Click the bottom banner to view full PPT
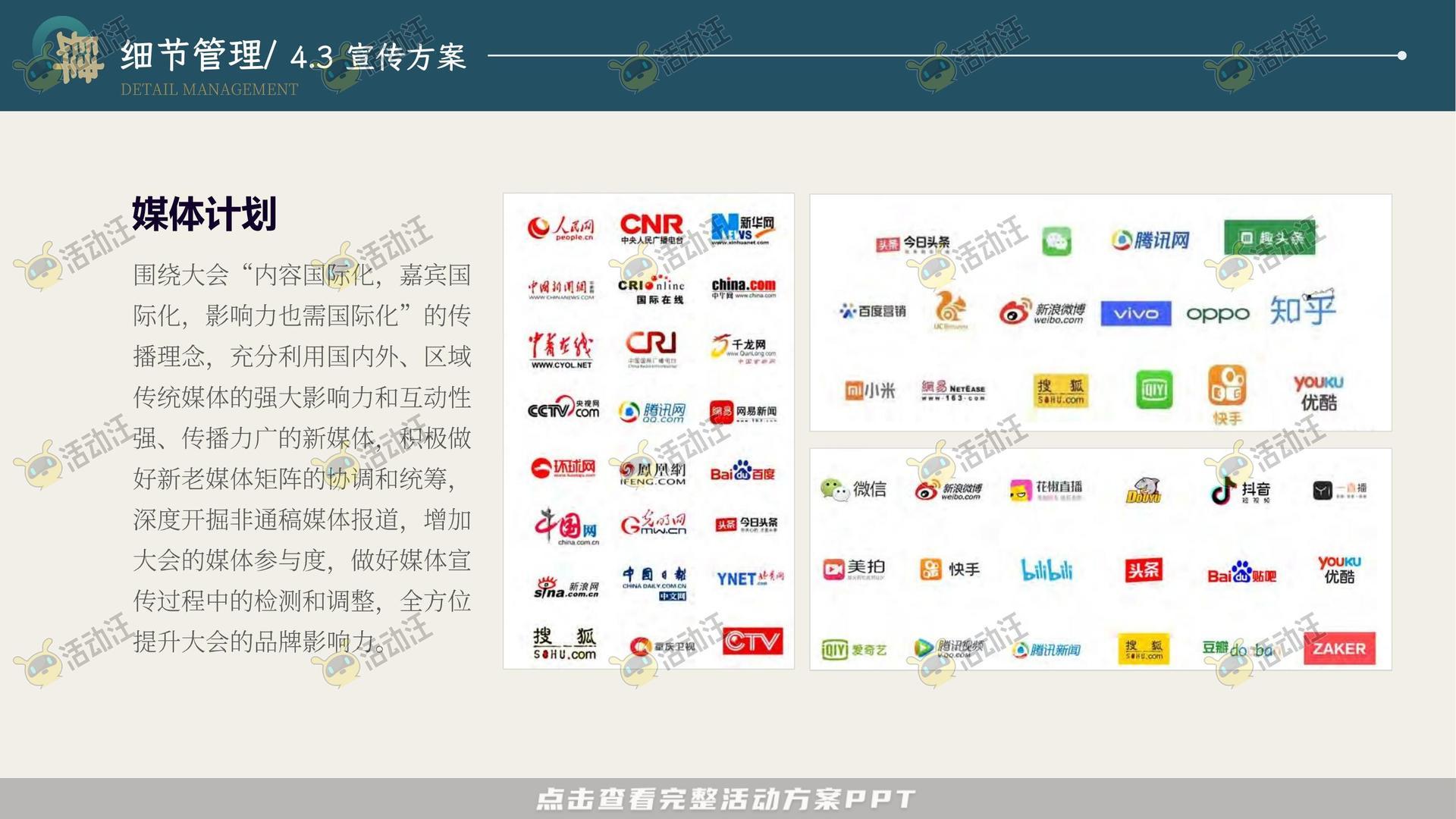 point(726,799)
